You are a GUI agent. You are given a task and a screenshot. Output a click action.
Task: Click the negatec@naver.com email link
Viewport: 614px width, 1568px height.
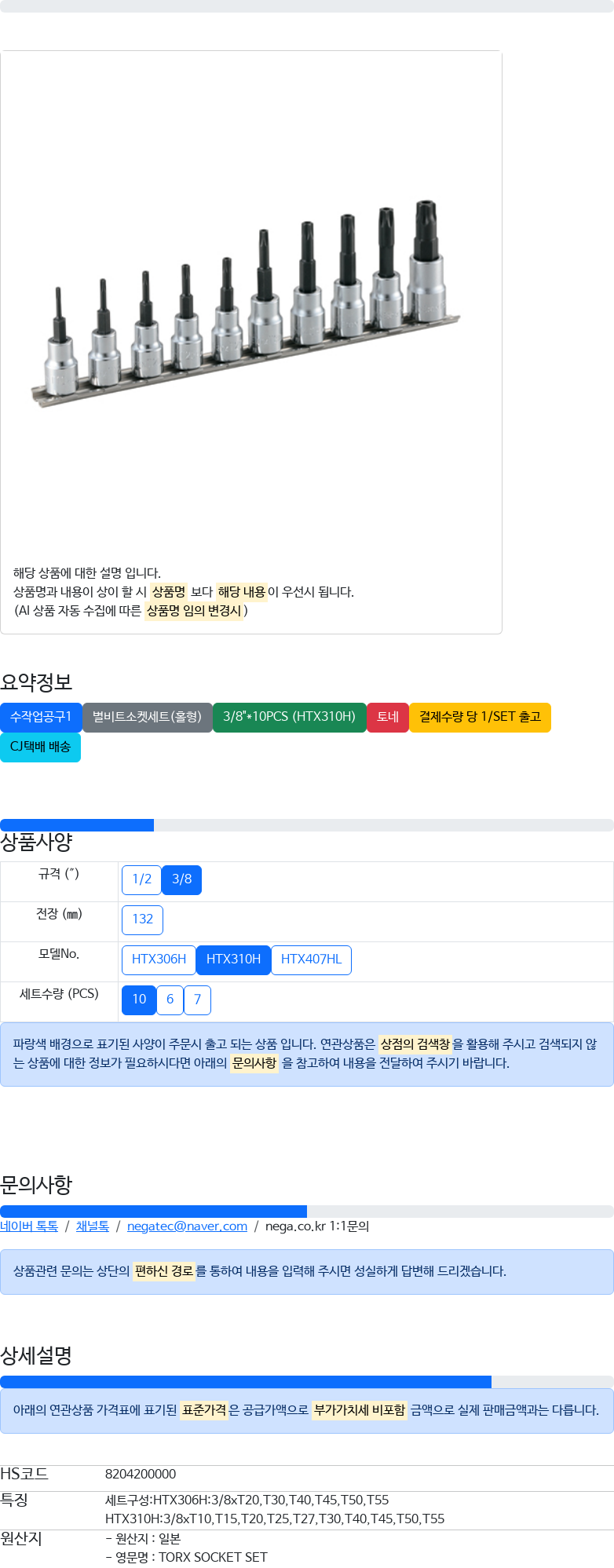click(187, 1226)
